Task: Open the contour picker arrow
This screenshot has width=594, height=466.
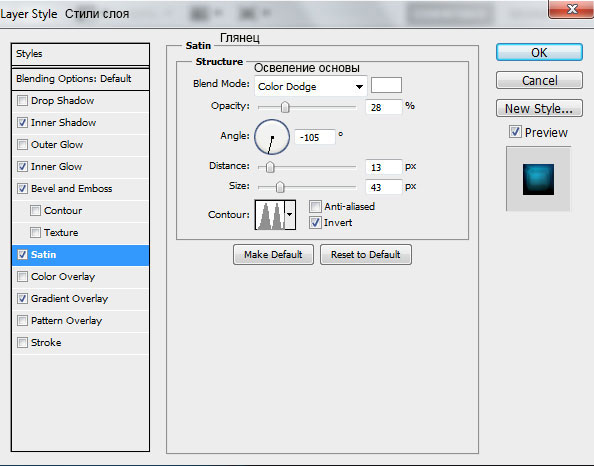Action: pos(290,214)
